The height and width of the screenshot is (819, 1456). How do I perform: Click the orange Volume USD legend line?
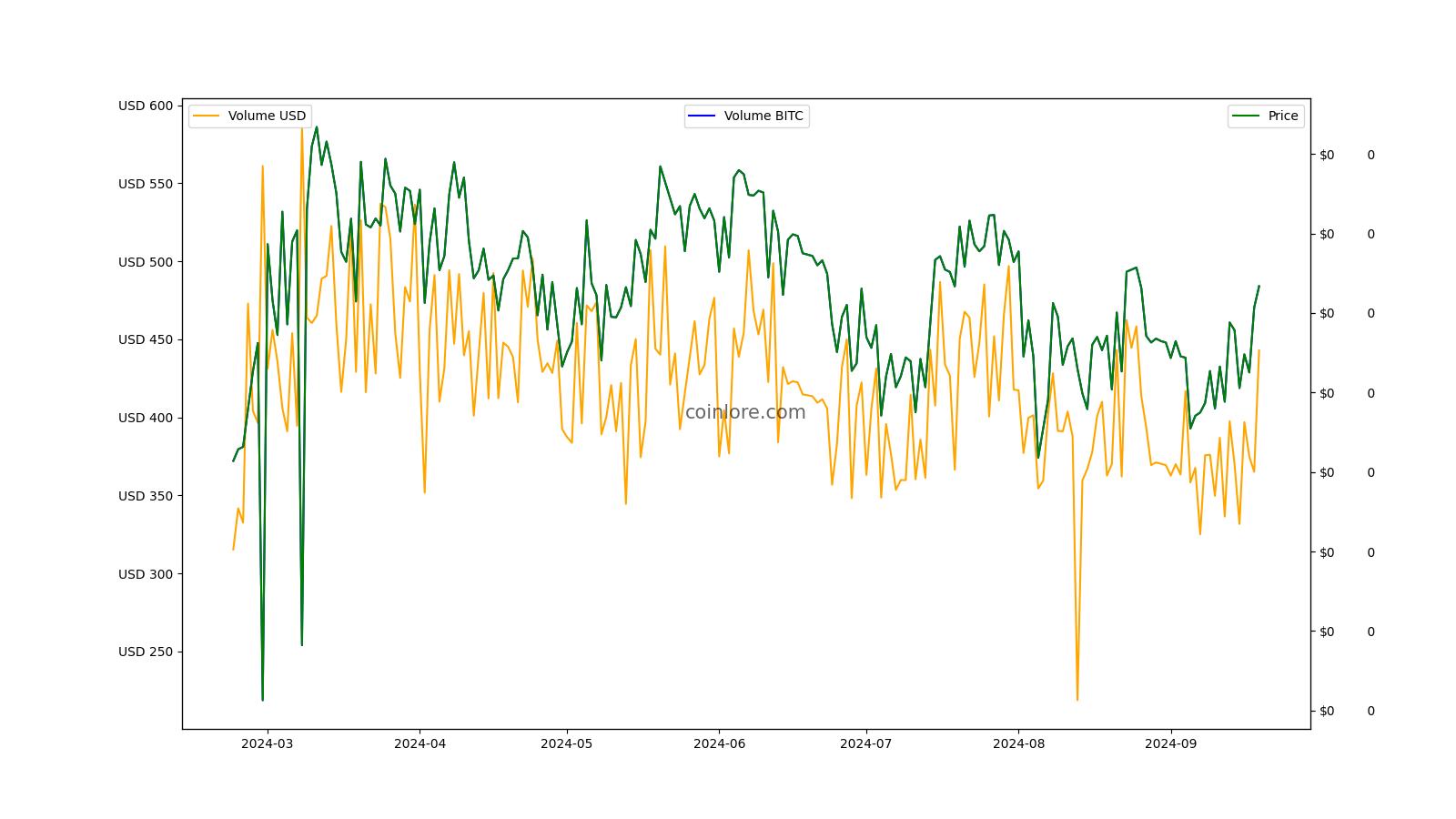point(207,116)
